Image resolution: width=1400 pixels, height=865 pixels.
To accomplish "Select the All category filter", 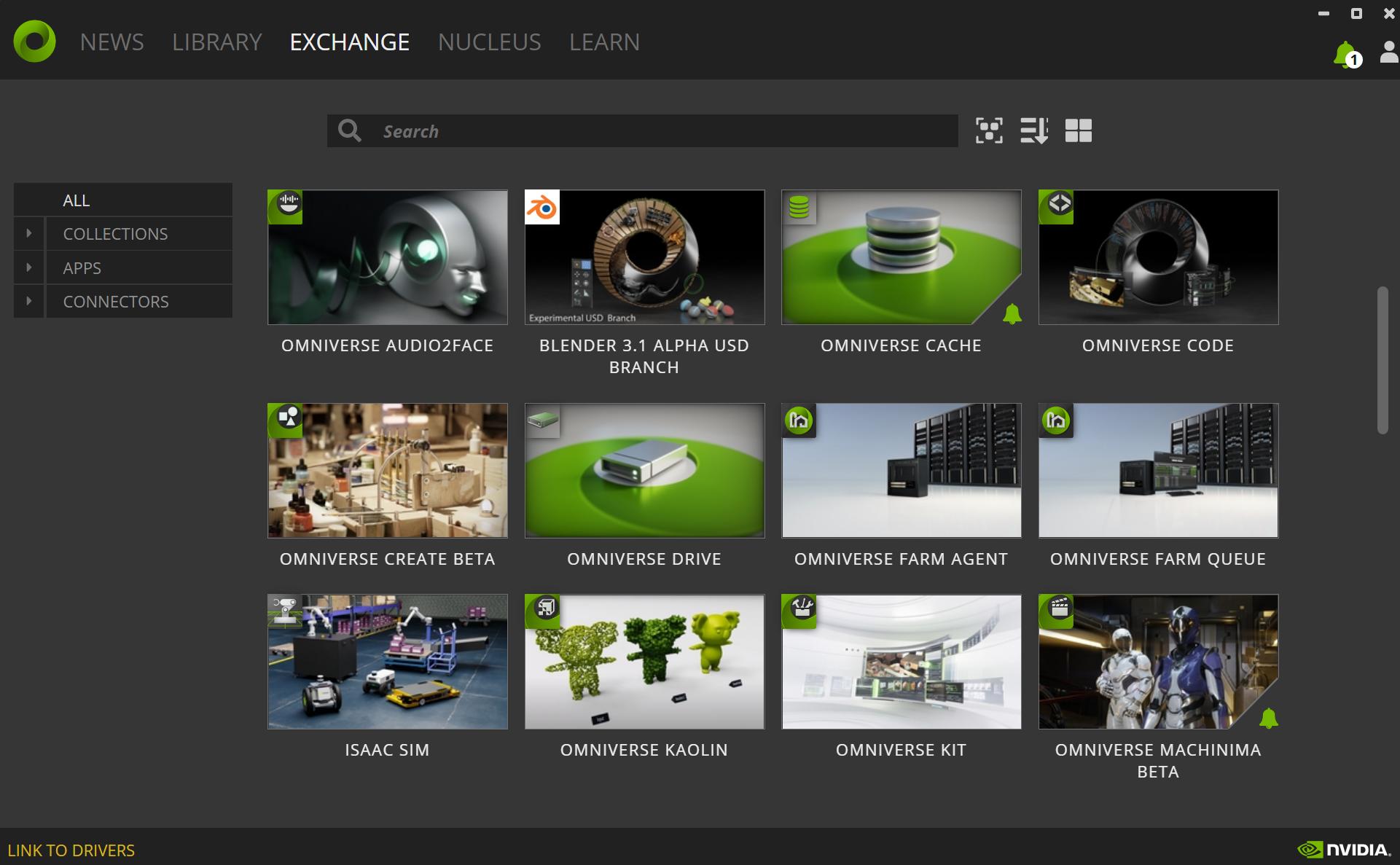I will click(77, 200).
